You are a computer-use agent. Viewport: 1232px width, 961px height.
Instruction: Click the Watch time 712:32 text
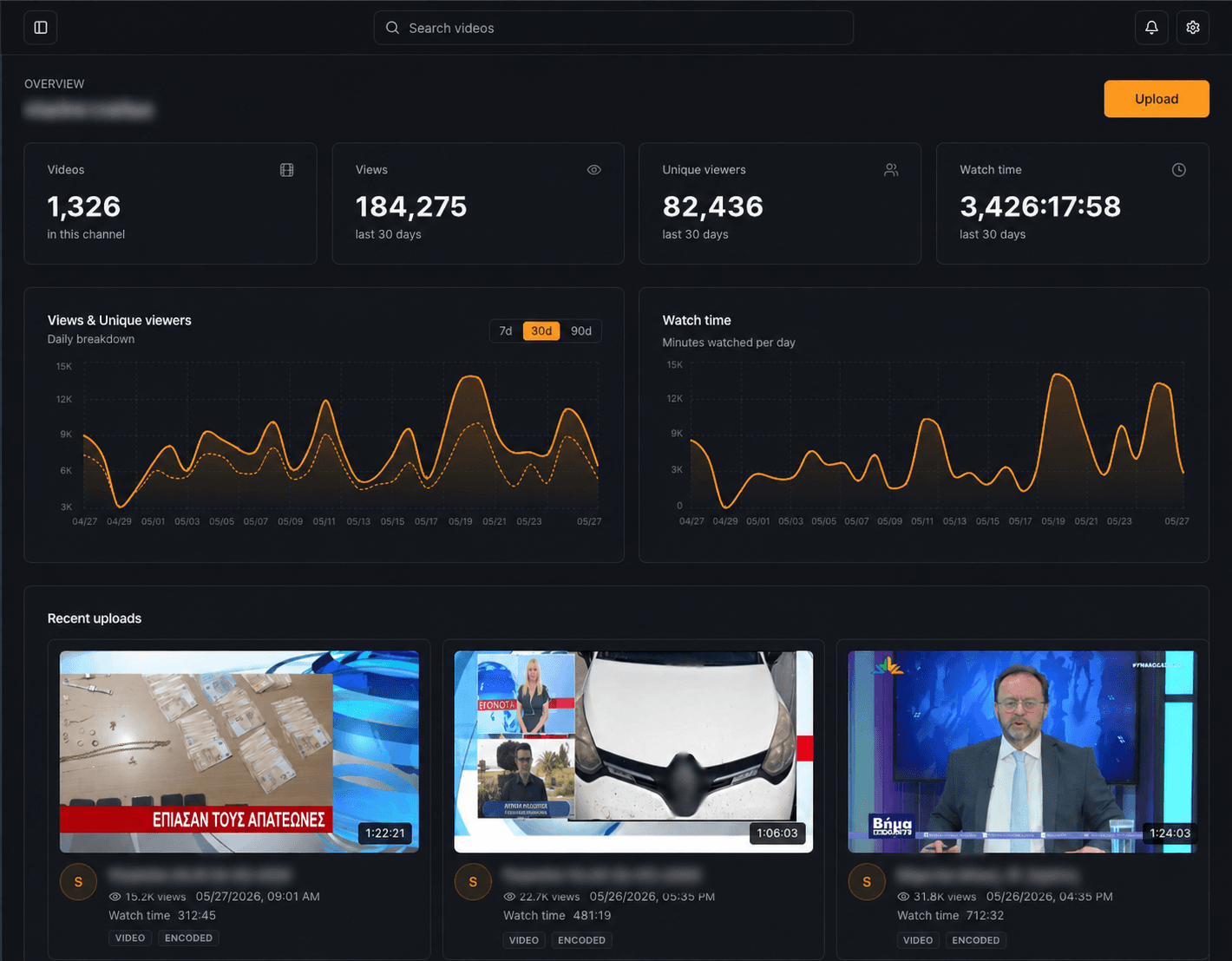[951, 916]
